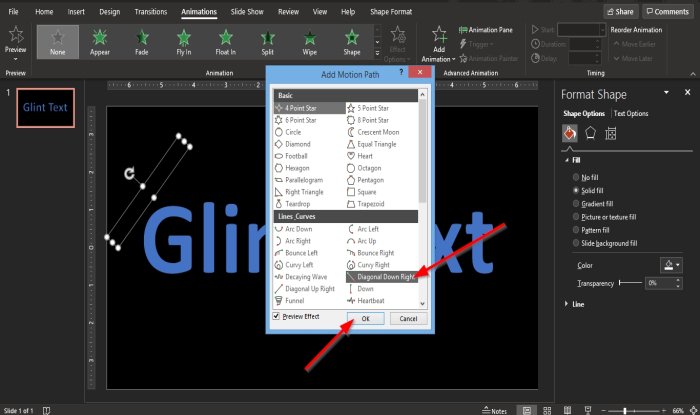Collapse the ribbon chevron

692,74
